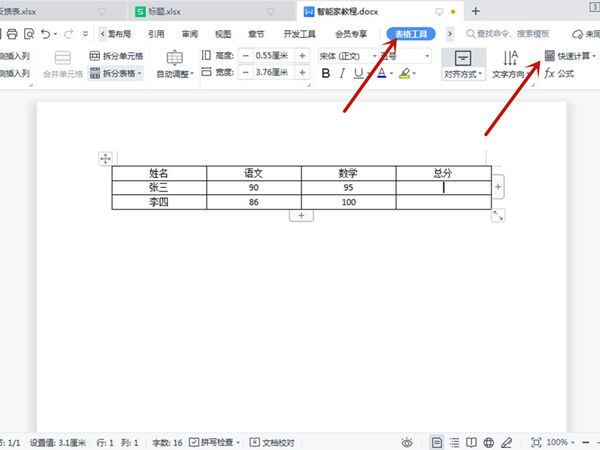Viewport: 600px width, 450px height.
Task: Switch to web layout globe icon
Action: tap(489, 443)
